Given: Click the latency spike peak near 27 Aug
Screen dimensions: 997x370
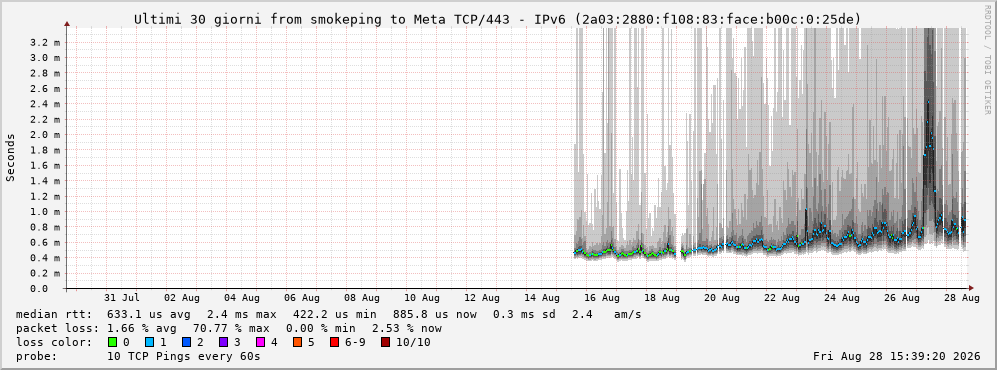Looking at the screenshot, I should pyautogui.click(x=928, y=102).
